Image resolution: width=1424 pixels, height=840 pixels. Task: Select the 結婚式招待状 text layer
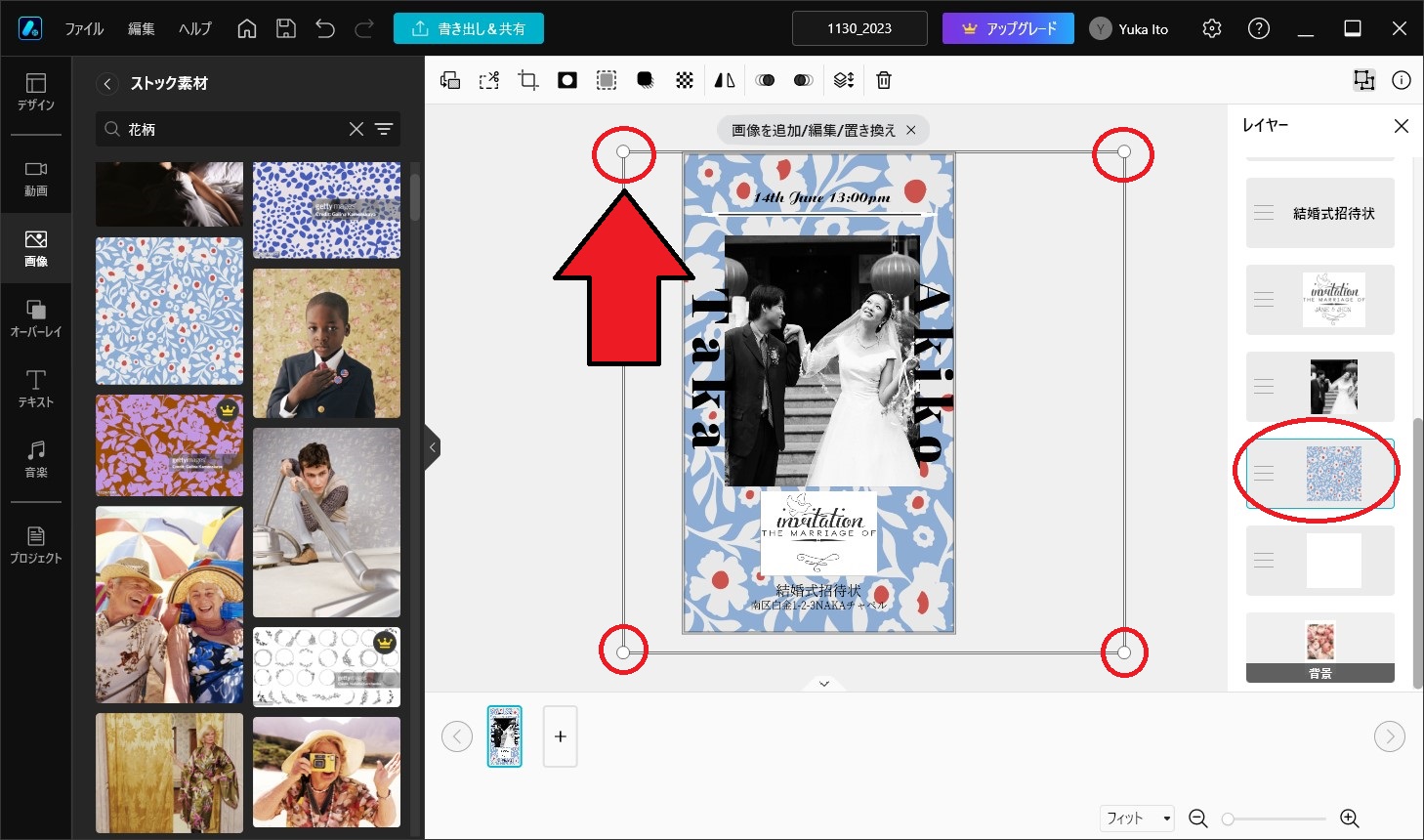tap(1320, 213)
